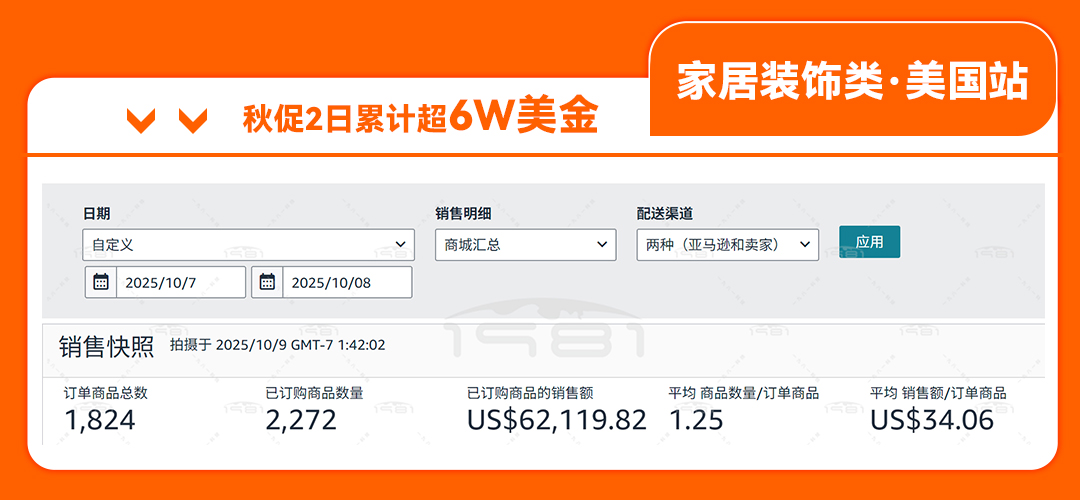Open the 销售明细 dropdown showing 商城汇总
The height and width of the screenshot is (500, 1080).
click(x=525, y=244)
